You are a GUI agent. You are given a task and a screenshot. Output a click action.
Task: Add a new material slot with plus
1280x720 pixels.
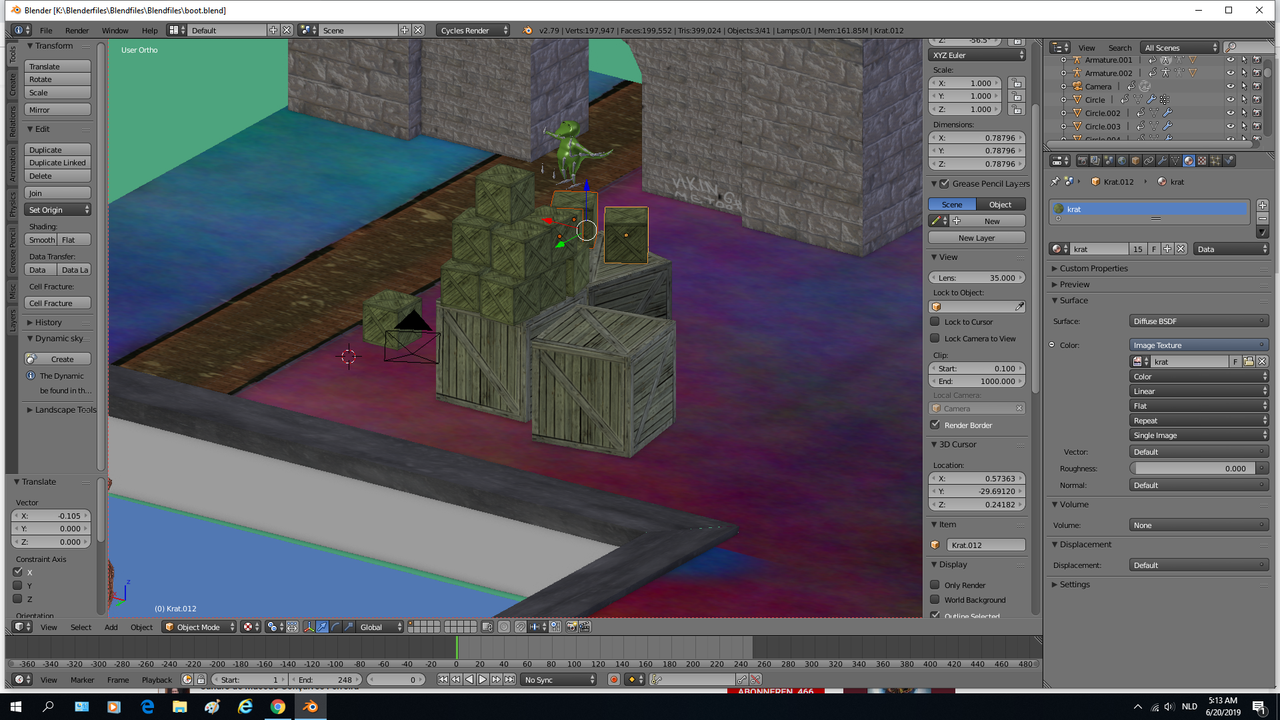(x=1262, y=205)
